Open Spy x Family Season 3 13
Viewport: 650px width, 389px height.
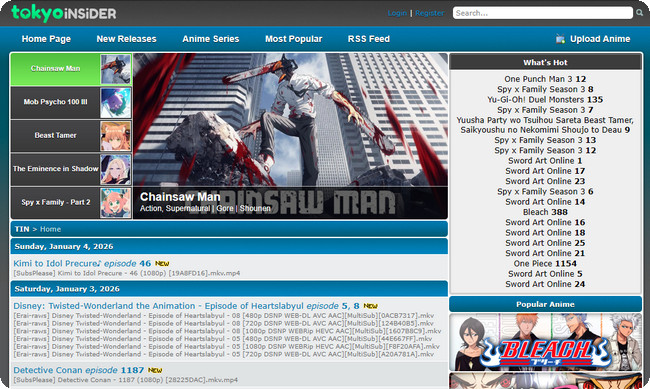[545, 140]
